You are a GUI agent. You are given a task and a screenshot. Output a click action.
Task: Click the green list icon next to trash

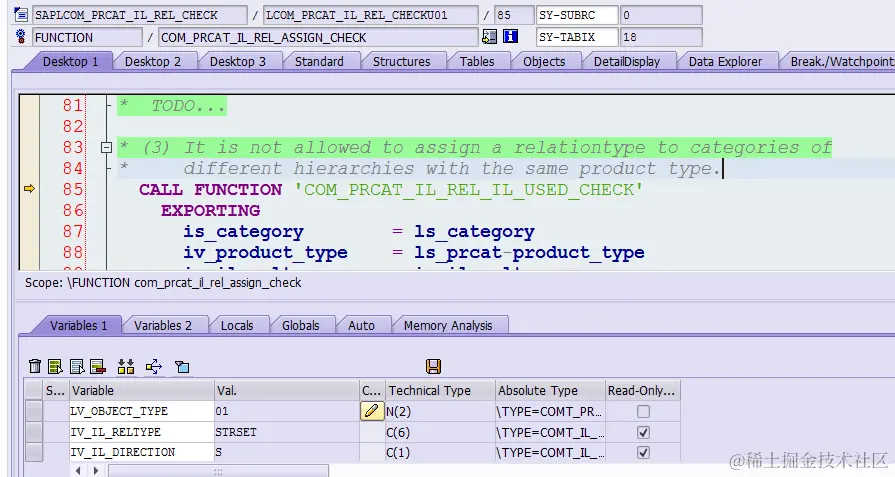[55, 366]
